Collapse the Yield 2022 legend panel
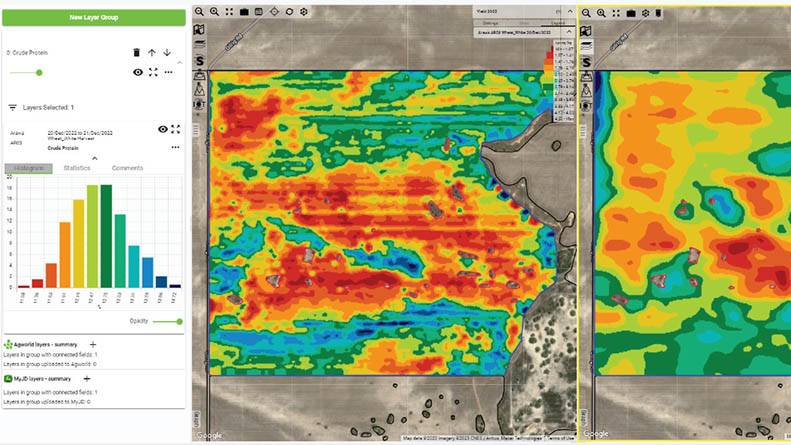The height and width of the screenshot is (445, 791). click(570, 11)
